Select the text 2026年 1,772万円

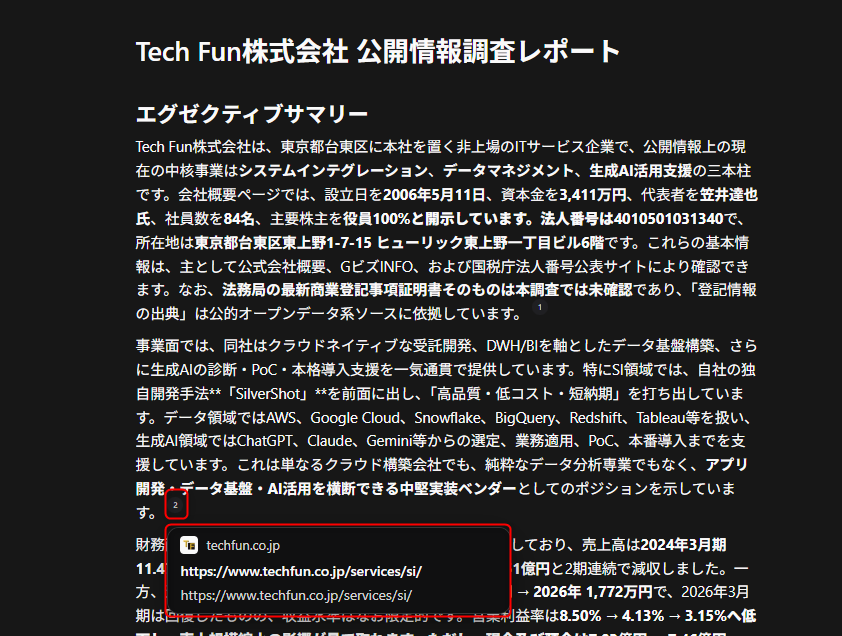pos(592,592)
